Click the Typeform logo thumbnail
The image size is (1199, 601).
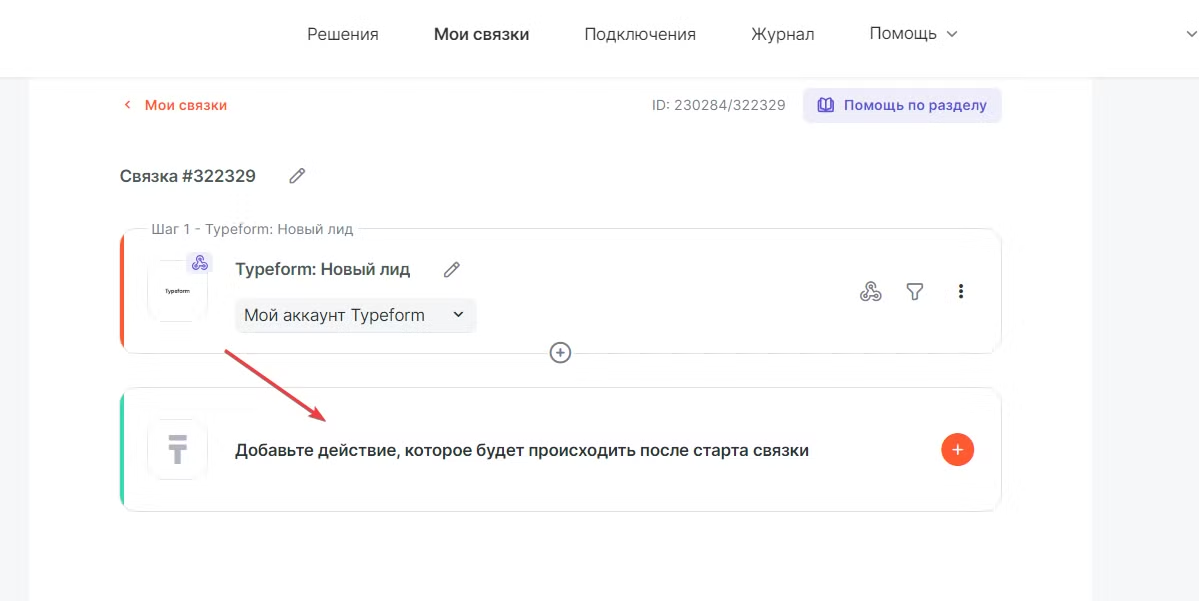pos(177,291)
